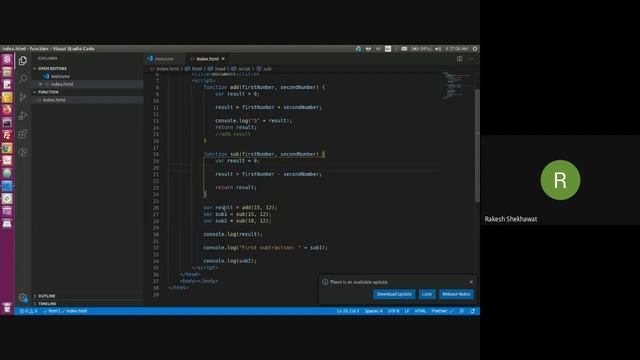Click the head breadcrumb segment
The width and height of the screenshot is (640, 360).
pyautogui.click(x=217, y=69)
